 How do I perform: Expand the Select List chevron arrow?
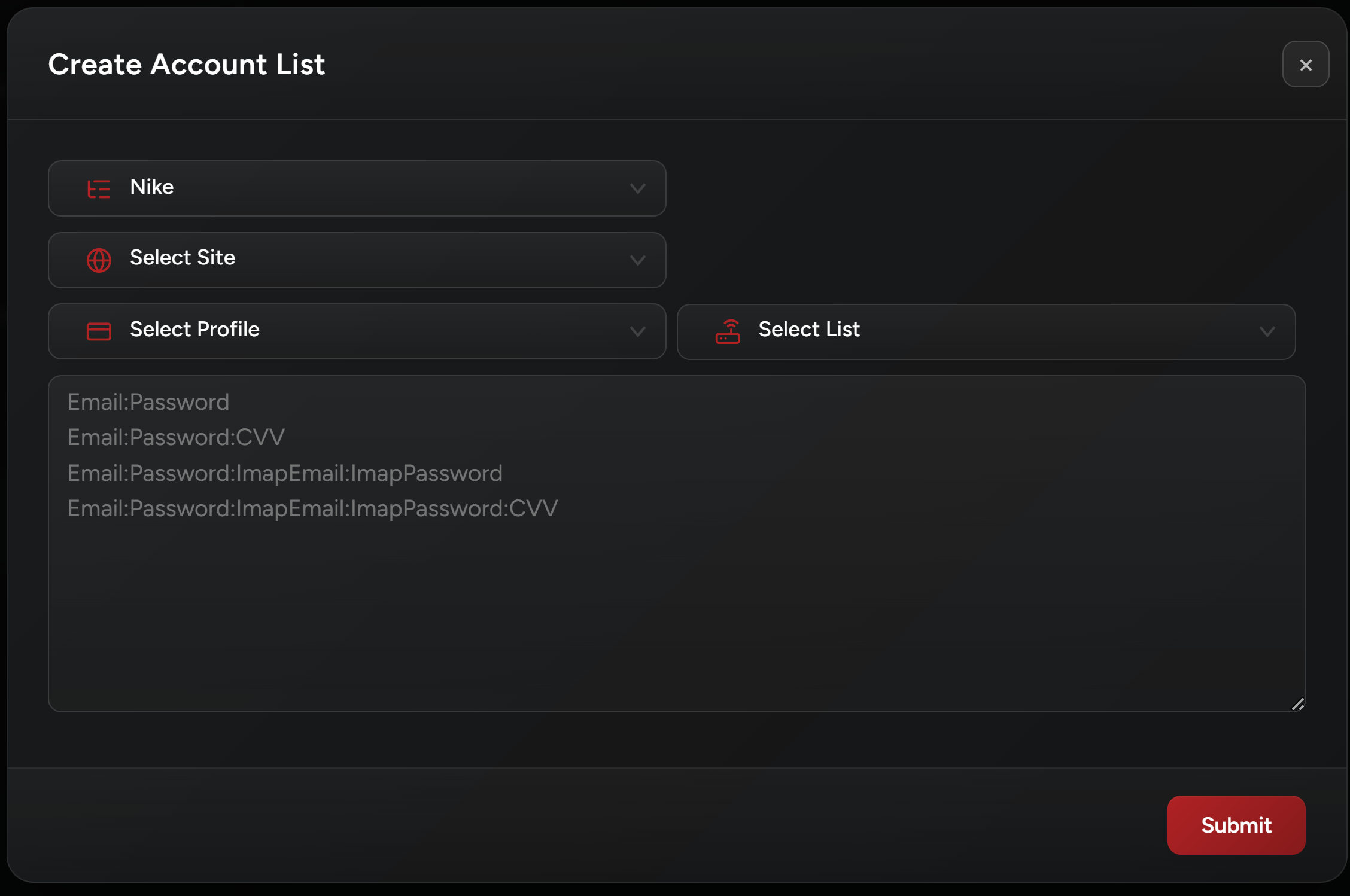1267,331
